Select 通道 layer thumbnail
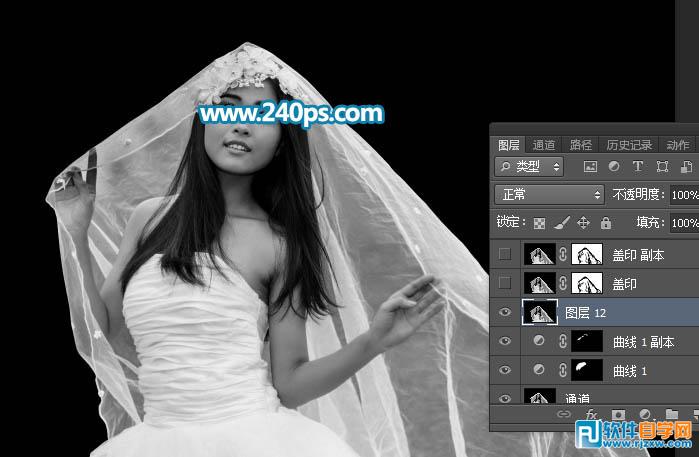Screen dimensions: 699x457 pyautogui.click(x=539, y=396)
